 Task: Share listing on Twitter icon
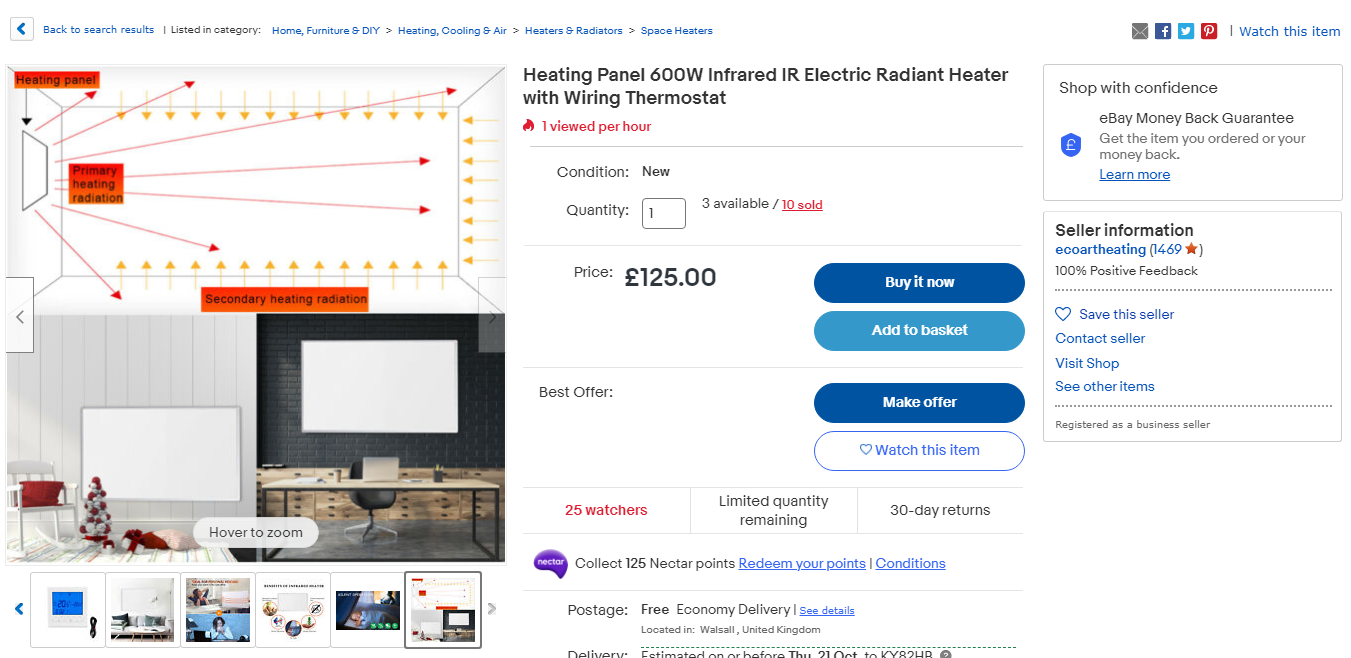(1186, 31)
